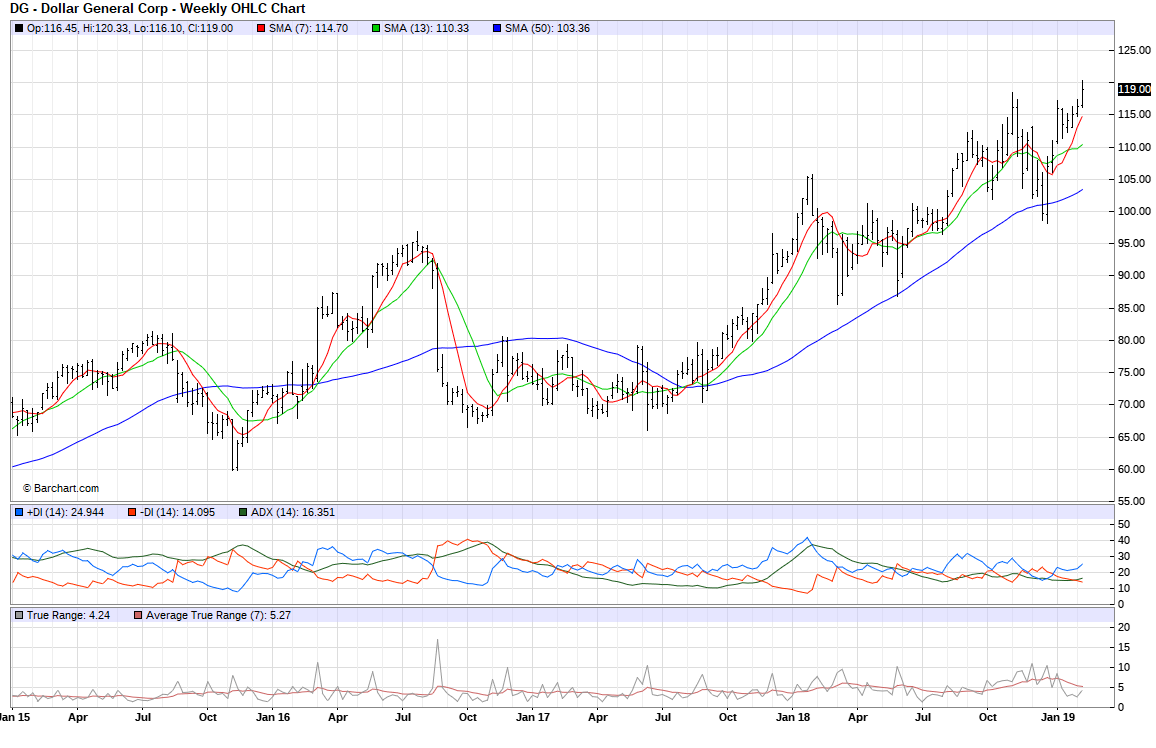Click the 'Jan 17' date axis label

pos(532,717)
